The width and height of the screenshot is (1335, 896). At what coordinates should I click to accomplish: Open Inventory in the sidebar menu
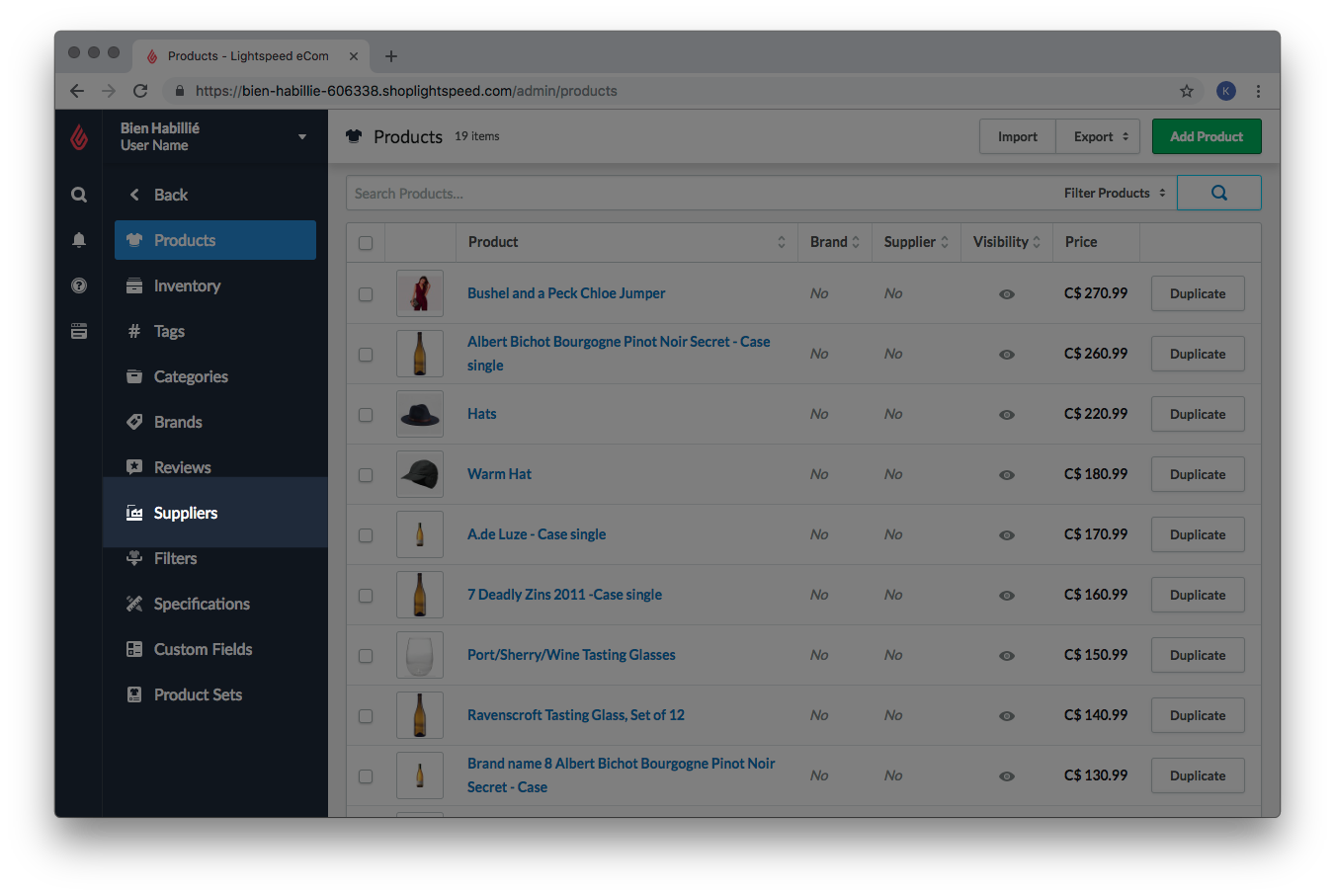(215, 285)
